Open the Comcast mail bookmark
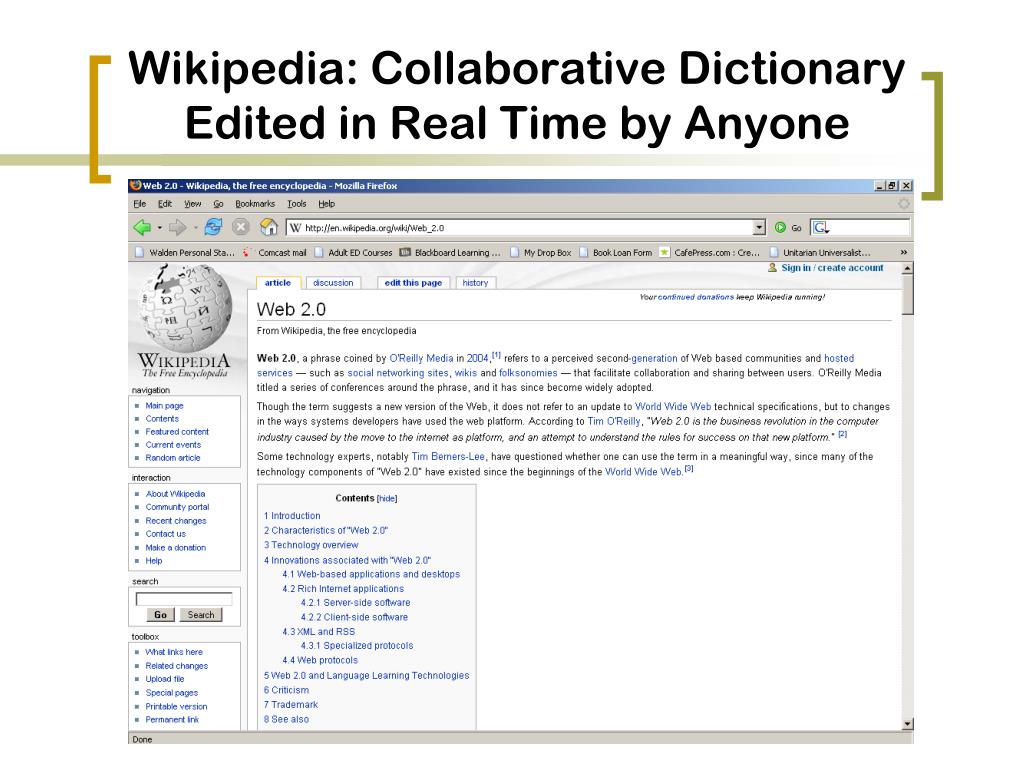 point(275,252)
